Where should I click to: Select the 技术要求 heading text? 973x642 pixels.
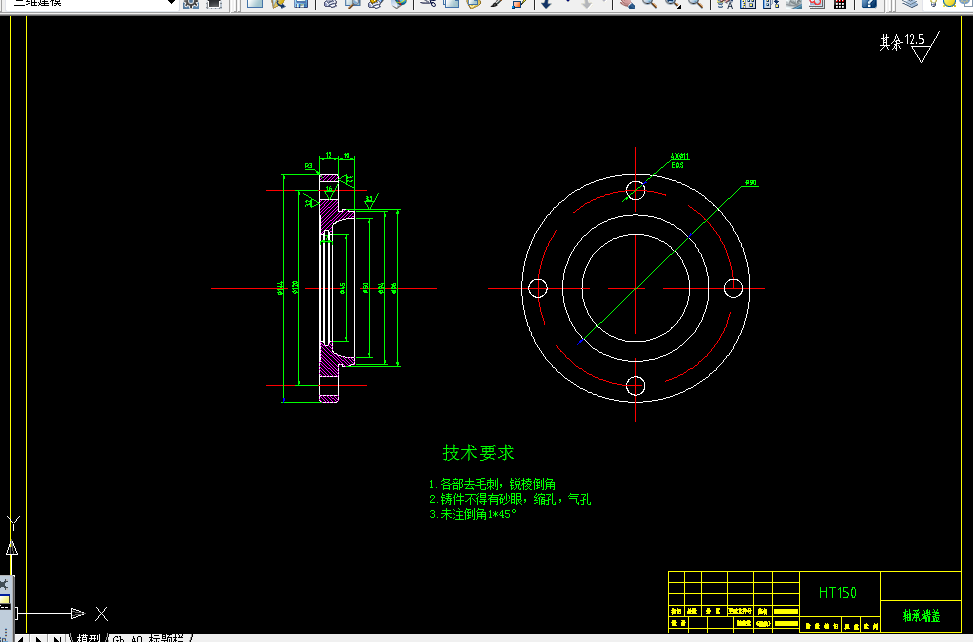point(478,453)
